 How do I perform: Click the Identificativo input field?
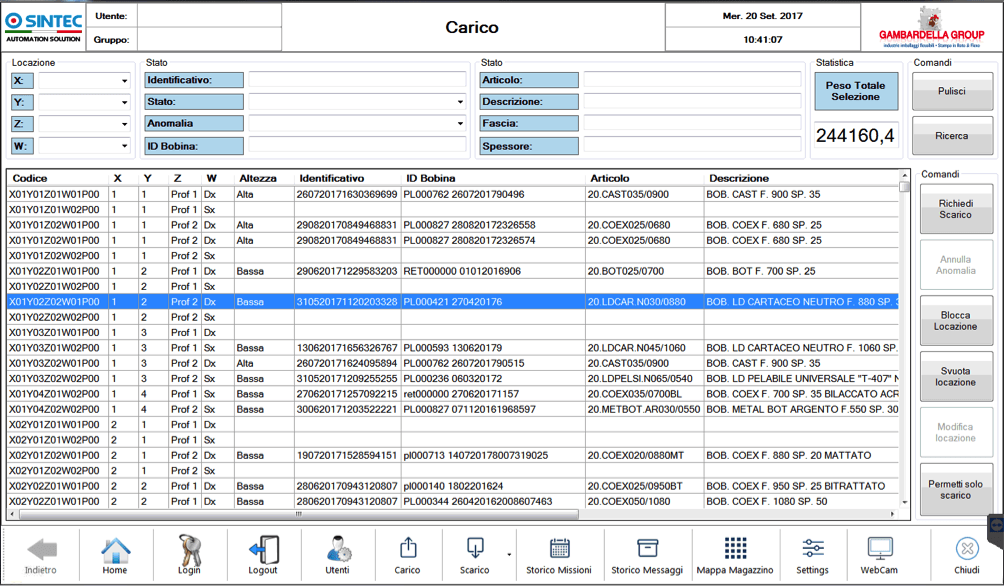[357, 79]
